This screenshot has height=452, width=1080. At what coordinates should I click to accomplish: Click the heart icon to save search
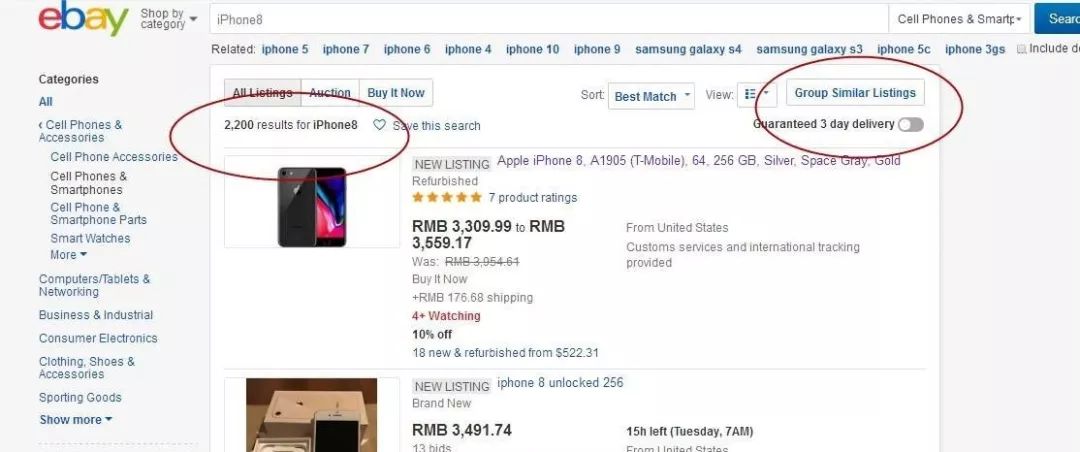pyautogui.click(x=379, y=125)
